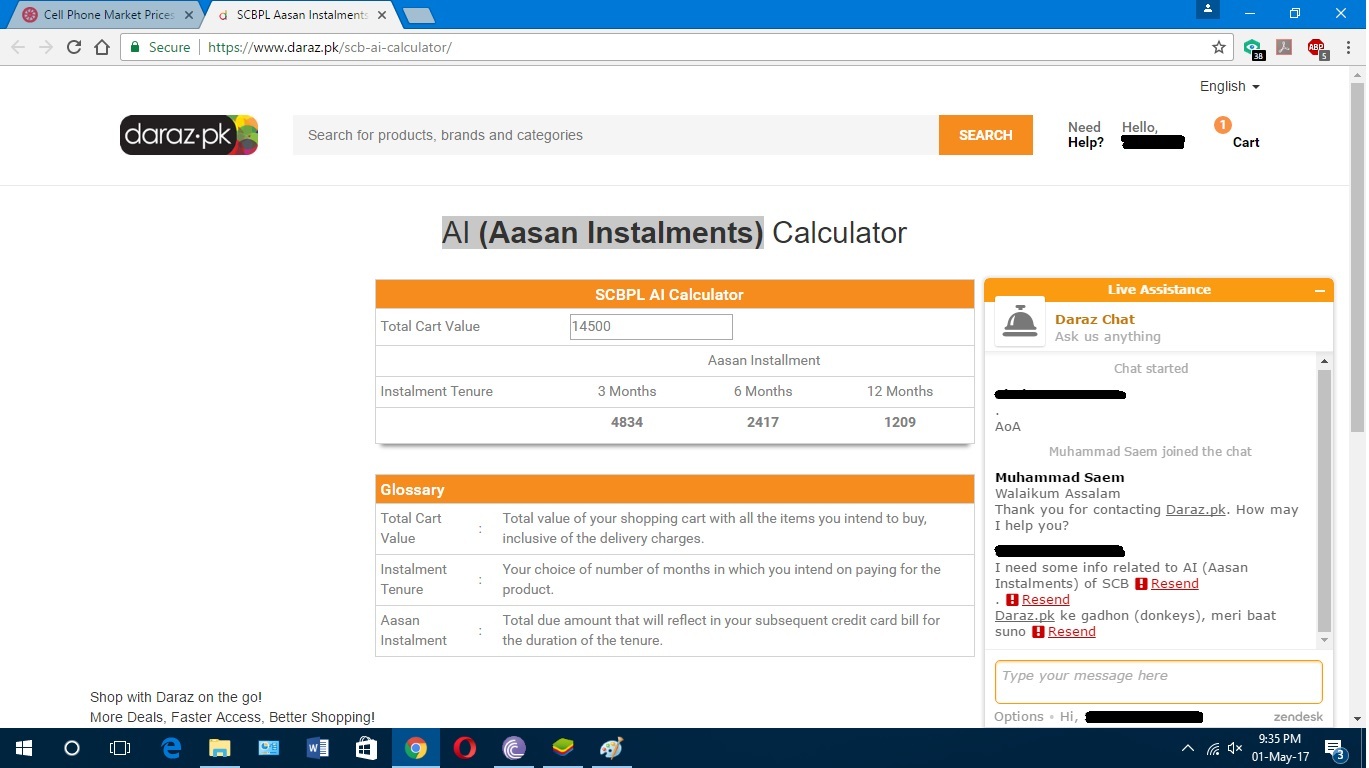This screenshot has height=768, width=1369.
Task: Reload the page with the refresh icon
Action: point(74,47)
